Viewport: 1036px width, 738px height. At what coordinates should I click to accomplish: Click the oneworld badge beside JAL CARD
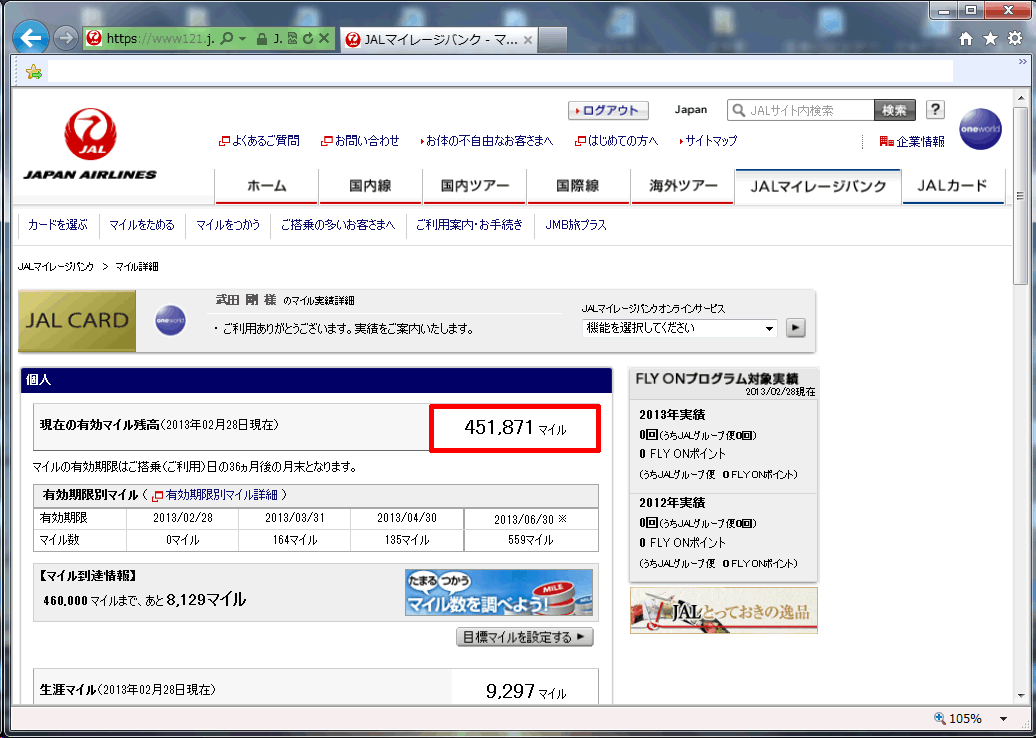click(x=170, y=320)
